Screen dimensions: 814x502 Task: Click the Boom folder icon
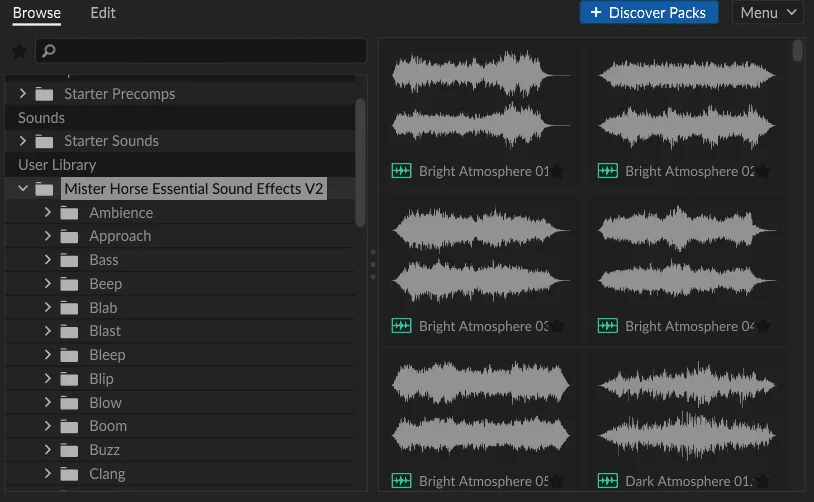(x=69, y=426)
